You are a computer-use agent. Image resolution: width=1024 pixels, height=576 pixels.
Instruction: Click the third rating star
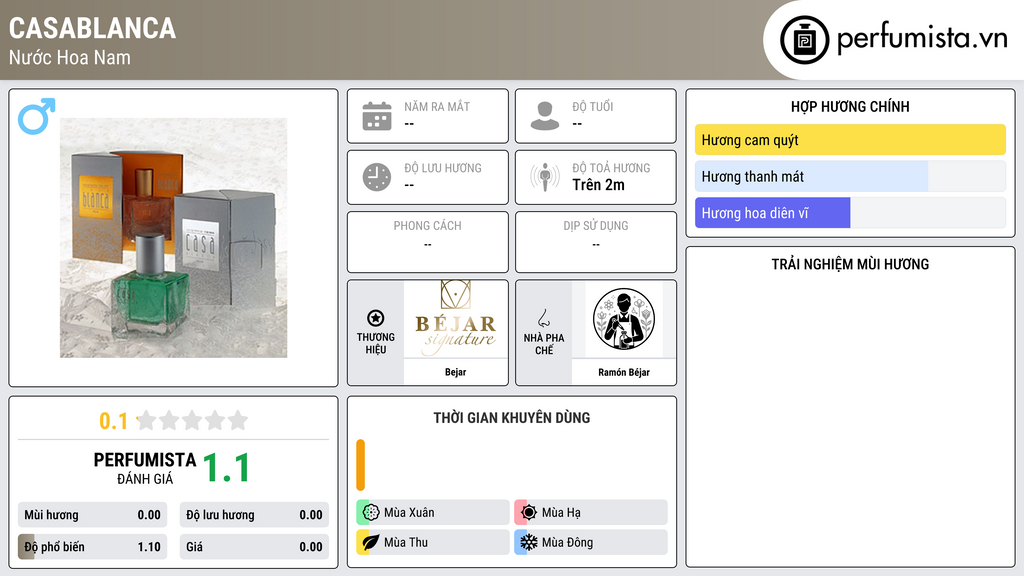[192, 420]
